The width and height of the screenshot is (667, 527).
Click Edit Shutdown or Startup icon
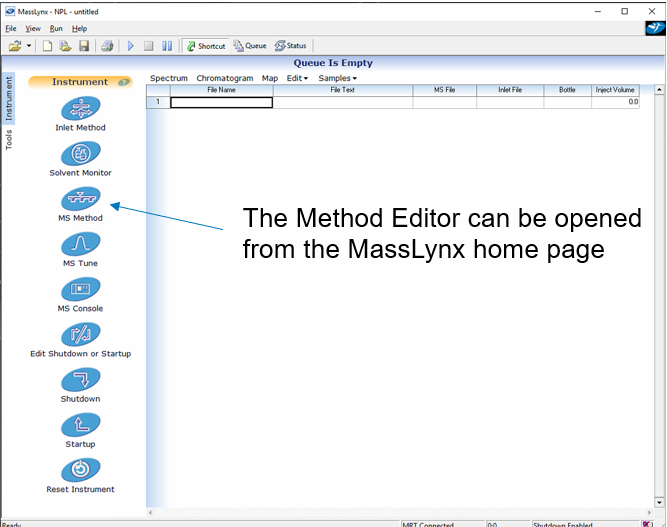pyautogui.click(x=80, y=334)
